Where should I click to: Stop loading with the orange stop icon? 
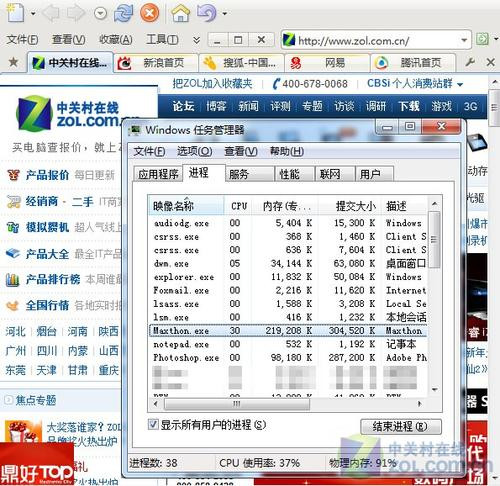[149, 13]
